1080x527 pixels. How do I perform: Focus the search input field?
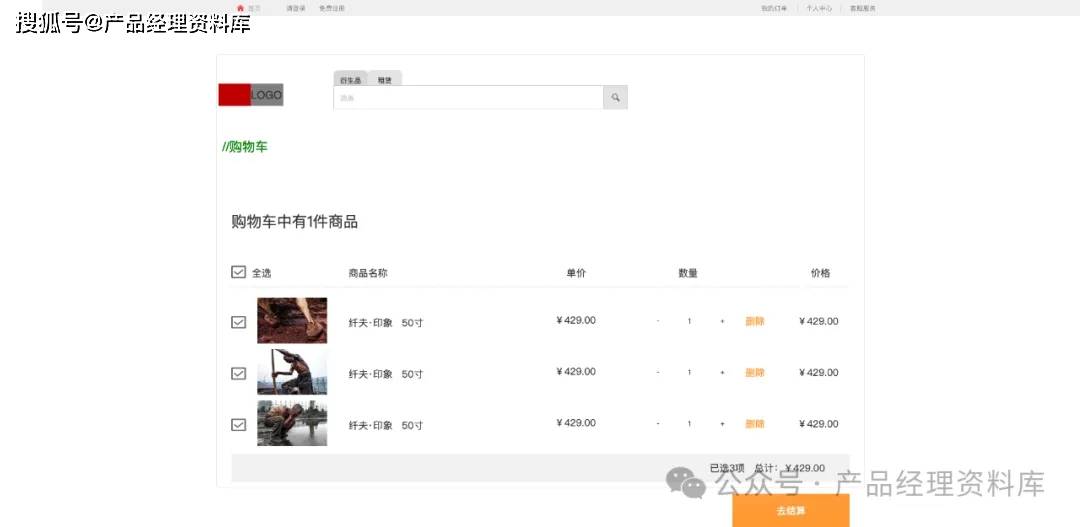pyautogui.click(x=468, y=98)
